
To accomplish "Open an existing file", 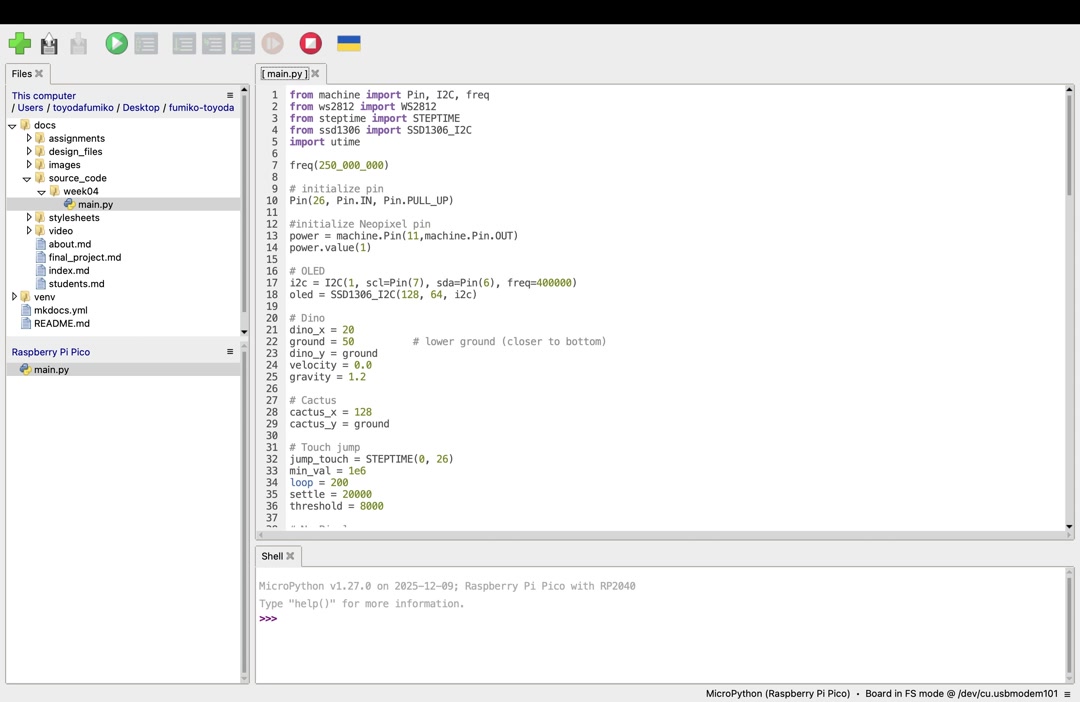I will coord(48,43).
